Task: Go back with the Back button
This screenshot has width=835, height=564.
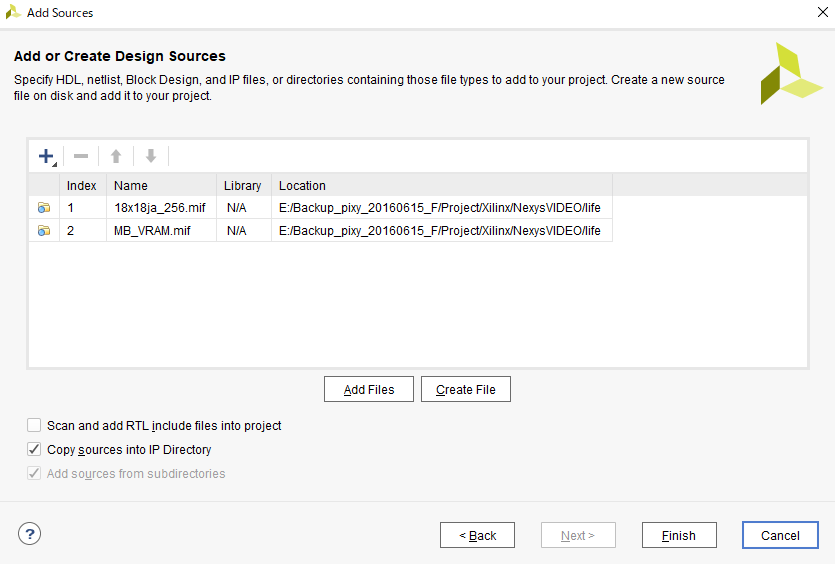Action: pyautogui.click(x=478, y=535)
